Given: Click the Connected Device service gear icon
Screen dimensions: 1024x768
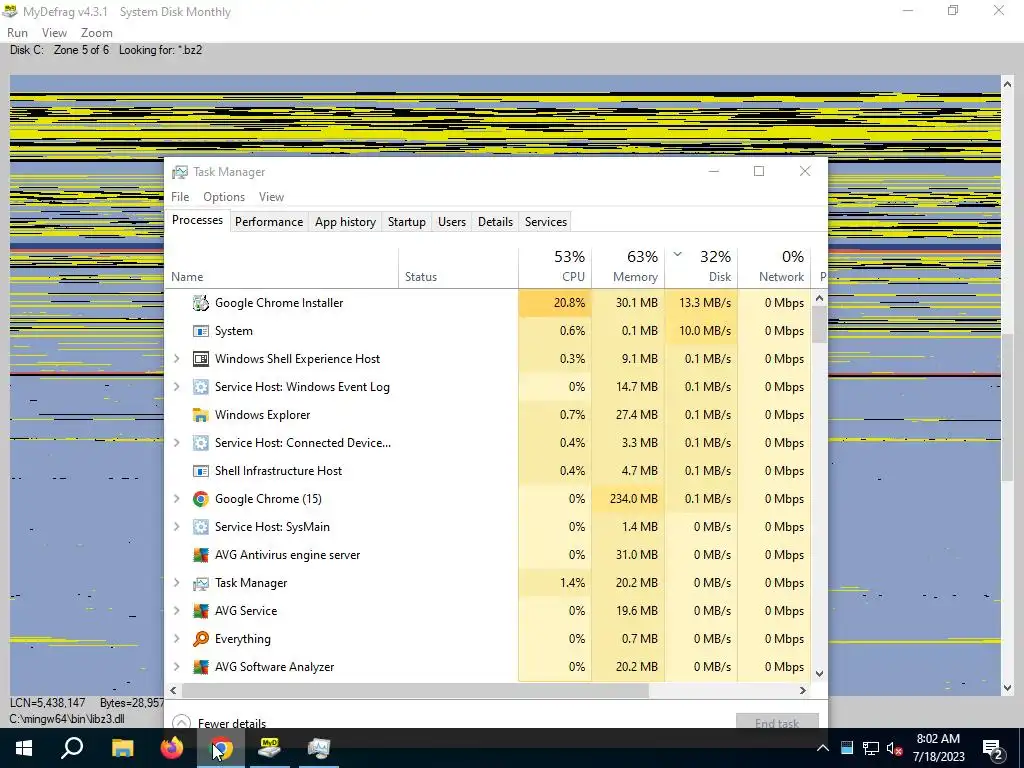Looking at the screenshot, I should coord(200,443).
